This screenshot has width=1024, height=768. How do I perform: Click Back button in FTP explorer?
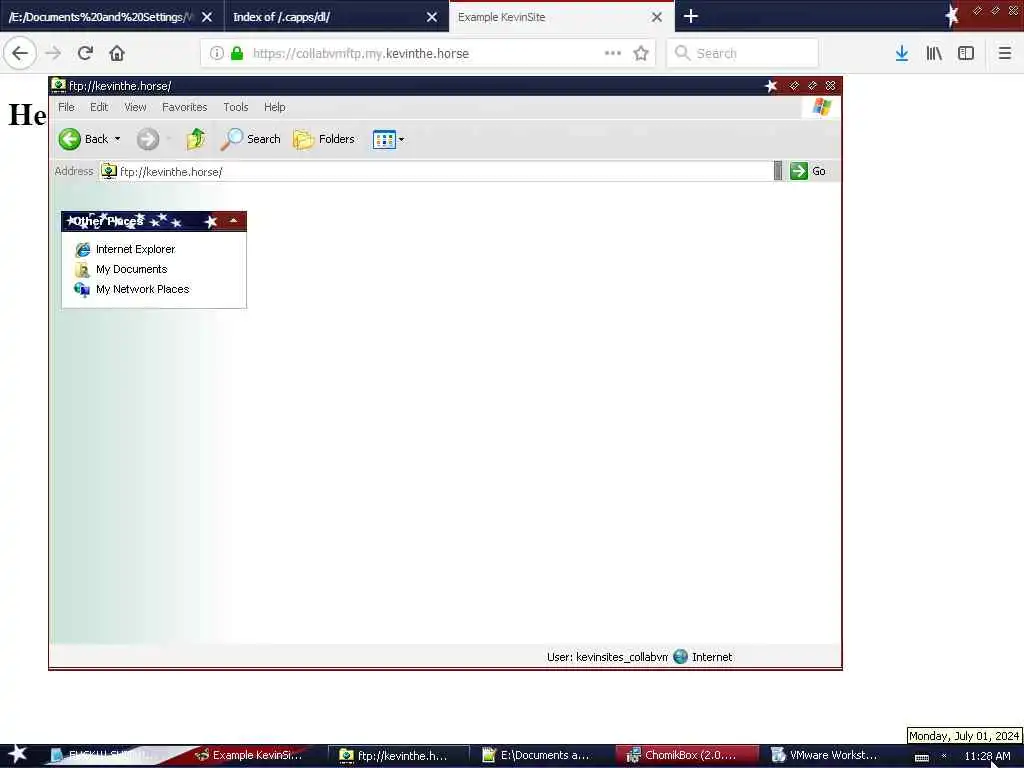tap(82, 139)
